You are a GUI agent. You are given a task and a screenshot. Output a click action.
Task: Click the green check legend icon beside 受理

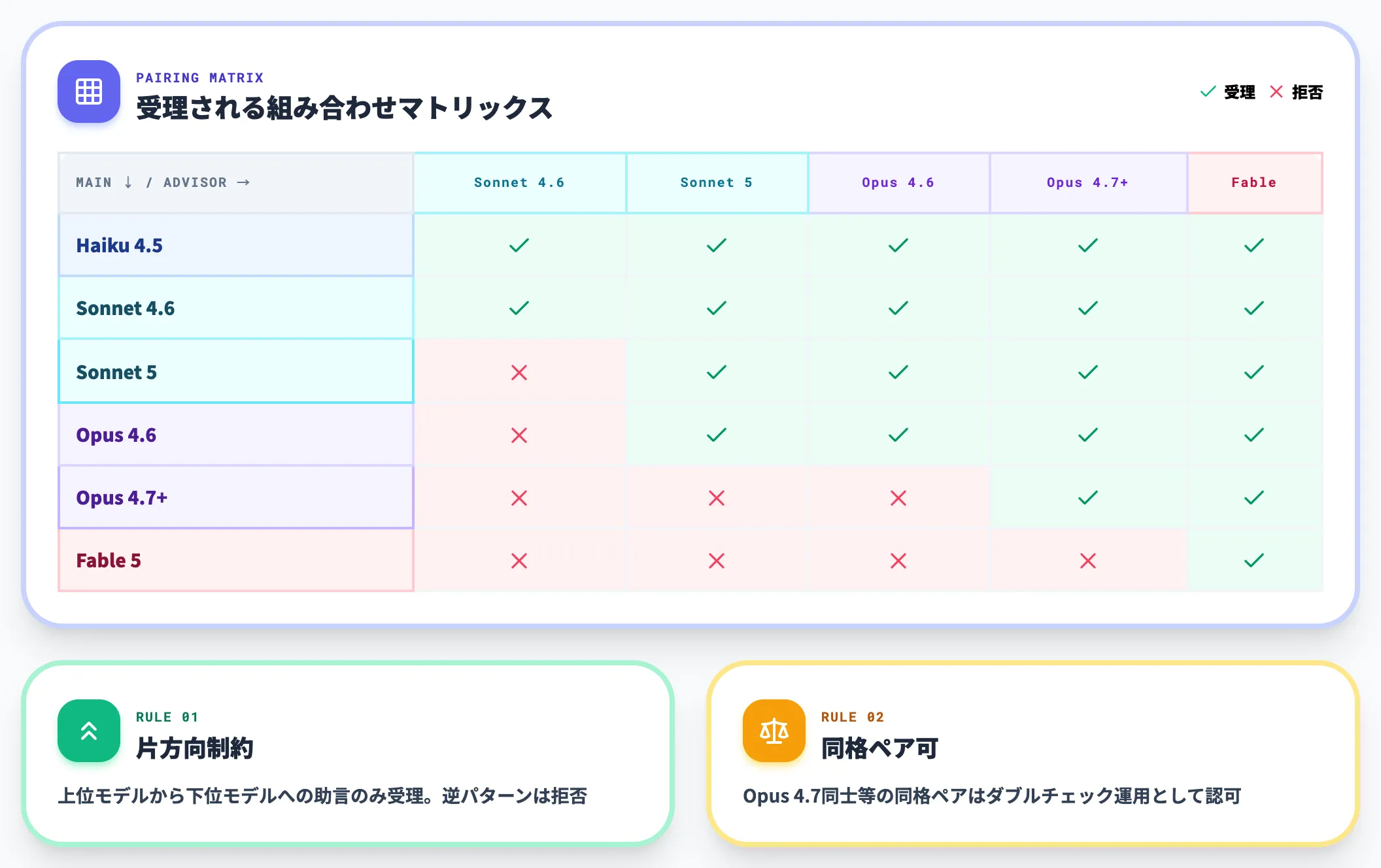(x=1208, y=92)
